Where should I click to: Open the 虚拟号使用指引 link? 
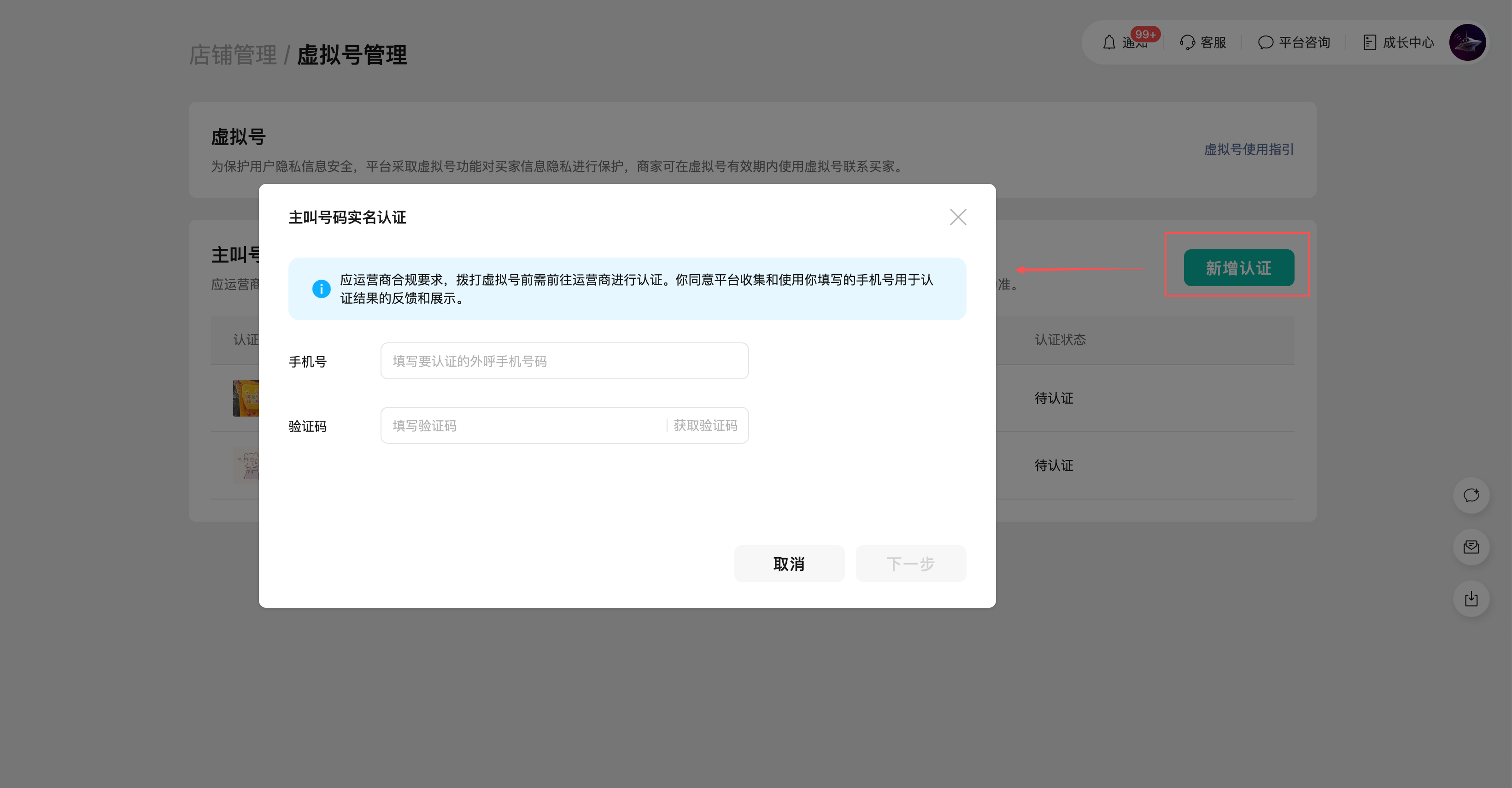tap(1248, 149)
